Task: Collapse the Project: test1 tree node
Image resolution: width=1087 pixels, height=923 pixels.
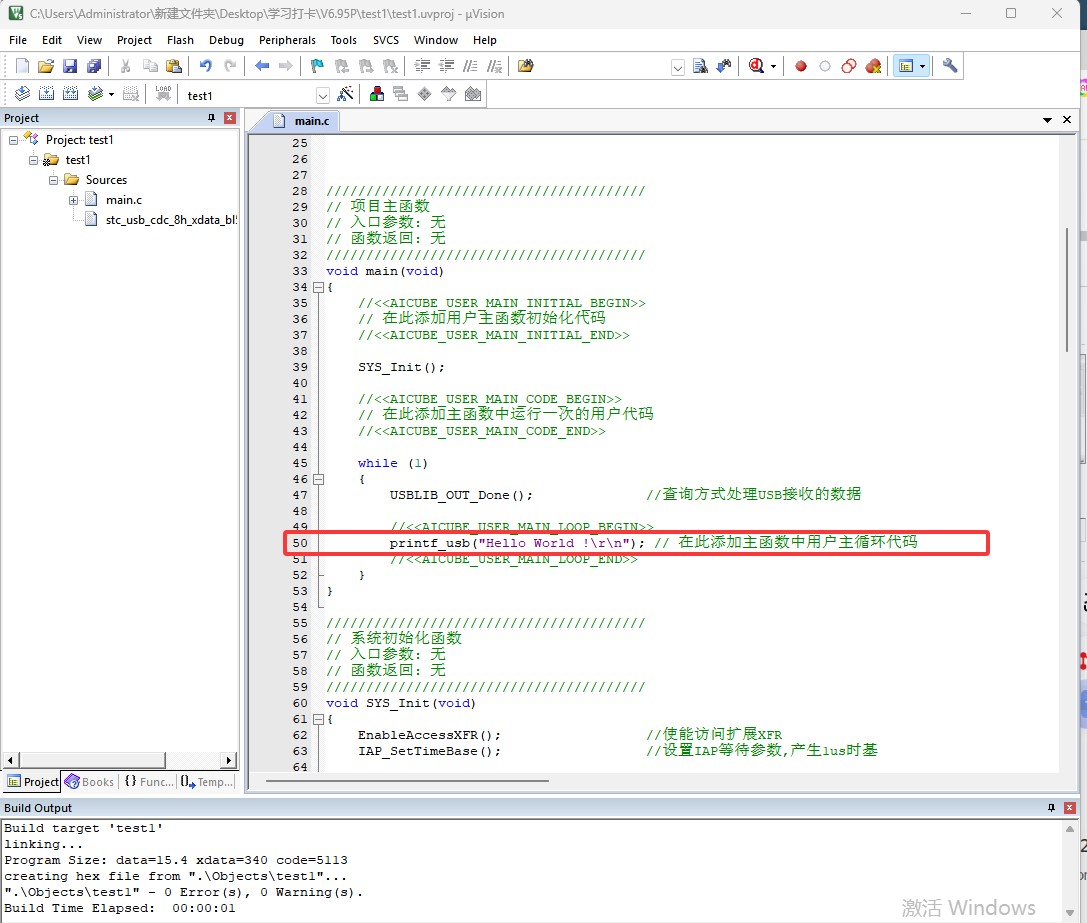Action: (x=13, y=140)
